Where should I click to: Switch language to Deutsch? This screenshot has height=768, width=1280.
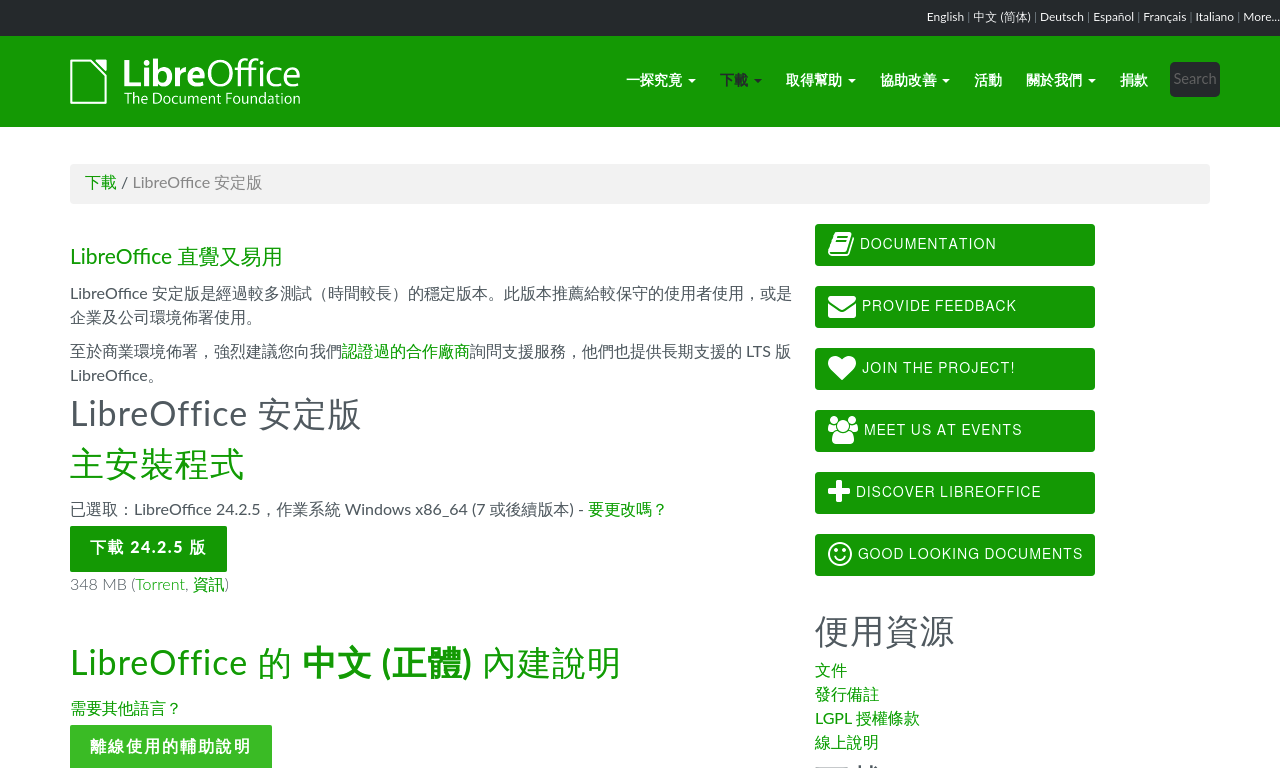tap(1062, 17)
